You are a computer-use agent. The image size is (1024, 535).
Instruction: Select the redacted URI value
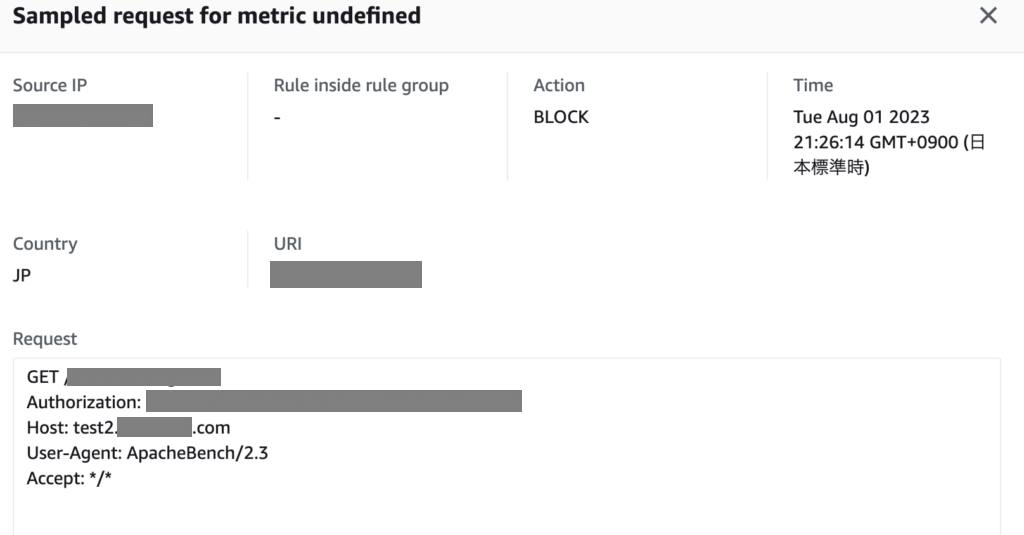346,274
